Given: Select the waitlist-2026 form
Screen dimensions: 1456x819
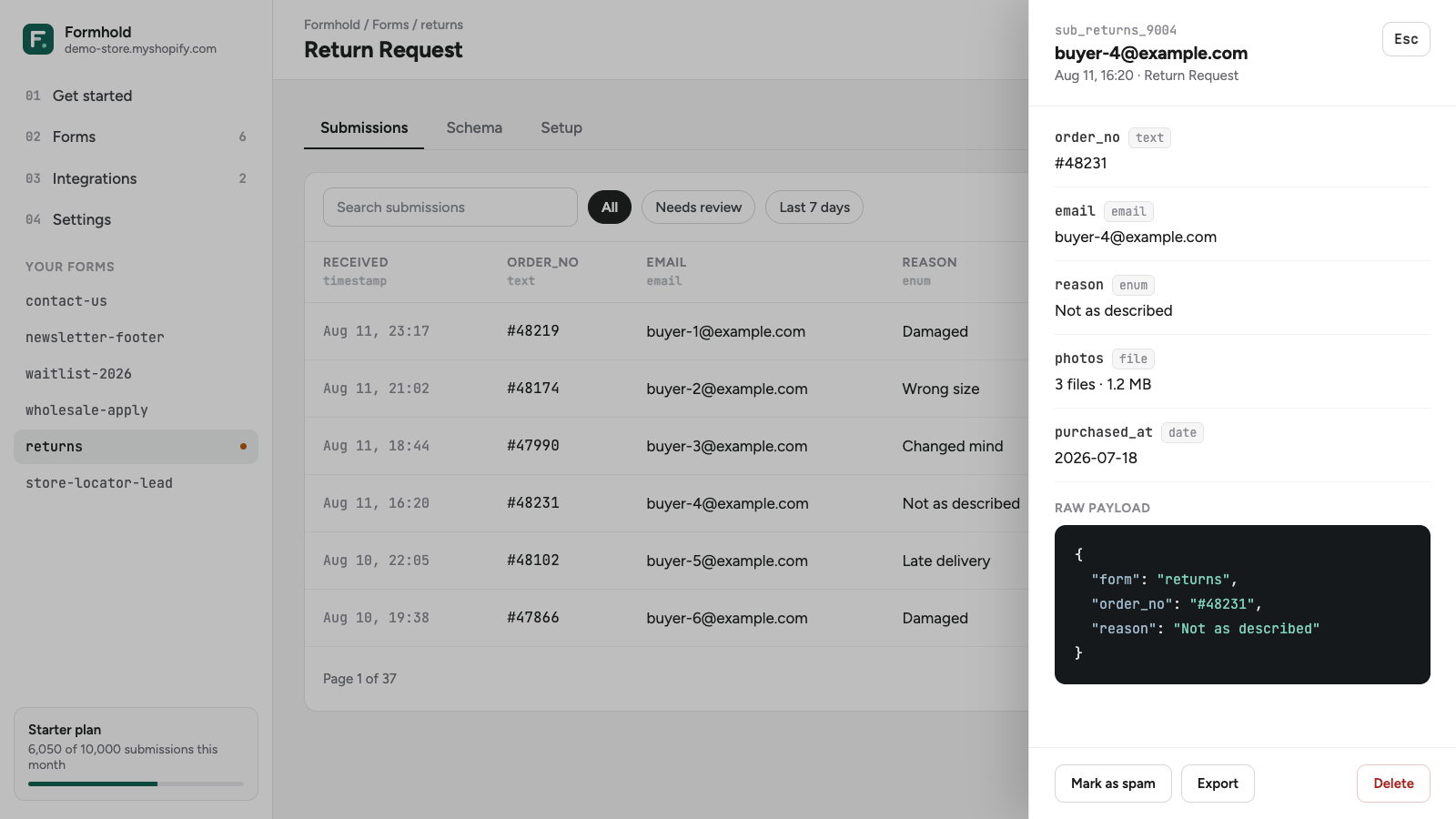Looking at the screenshot, I should coord(136,374).
